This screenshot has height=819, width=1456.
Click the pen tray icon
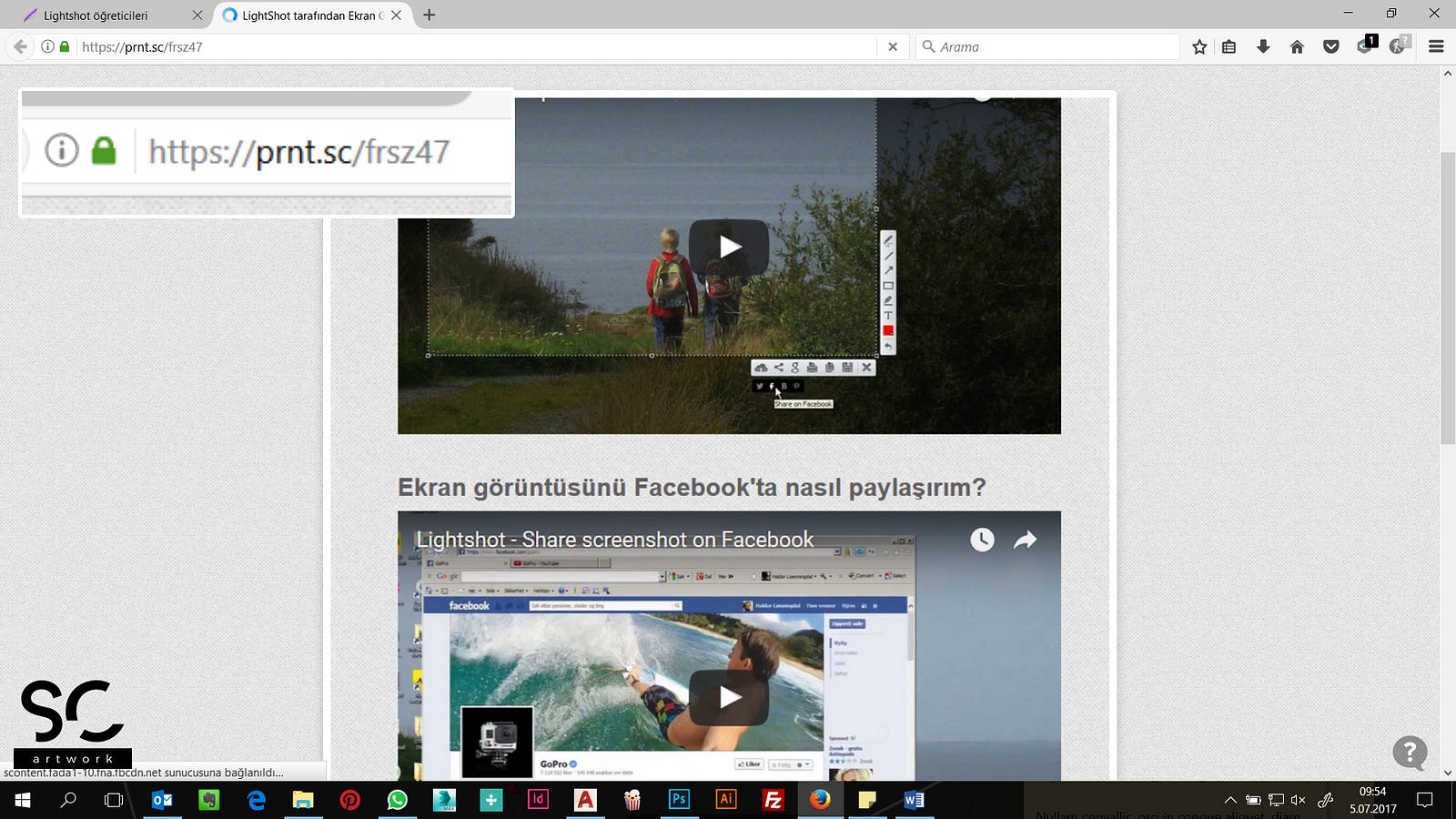[1326, 801]
